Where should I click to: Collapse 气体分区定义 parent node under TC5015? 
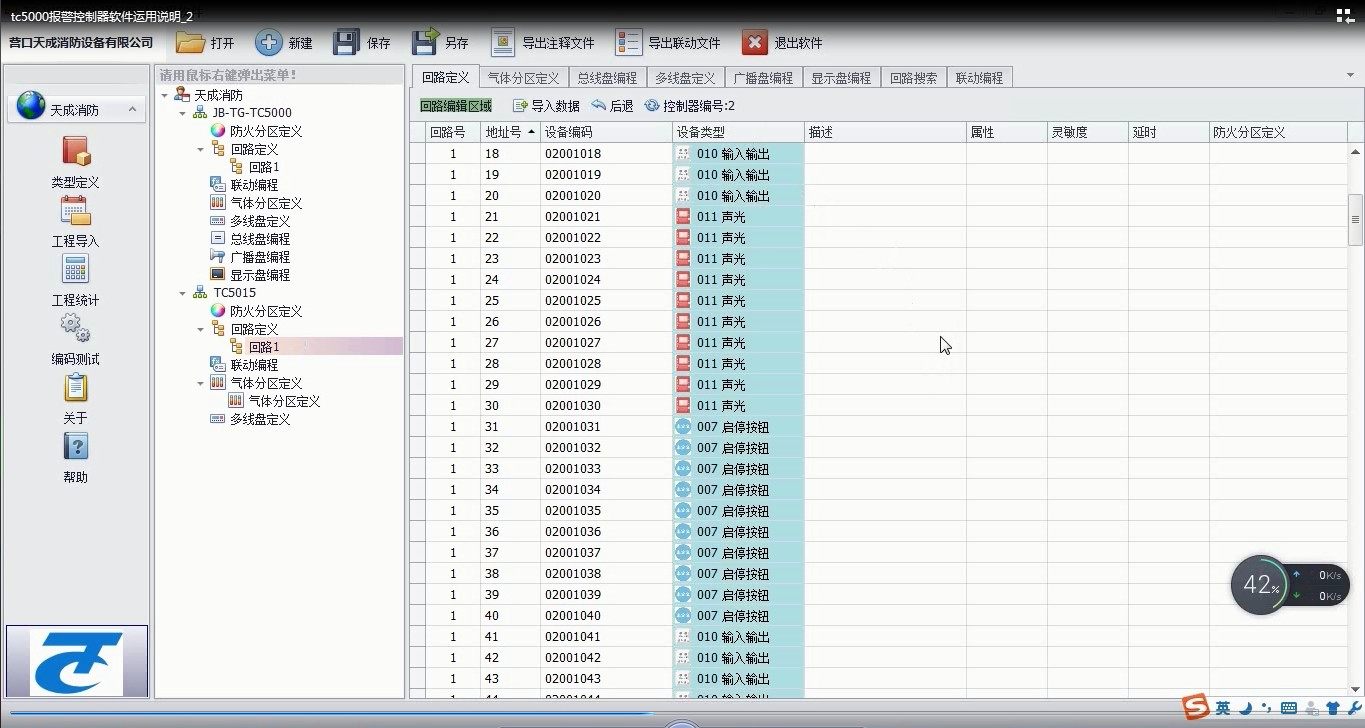tap(201, 383)
